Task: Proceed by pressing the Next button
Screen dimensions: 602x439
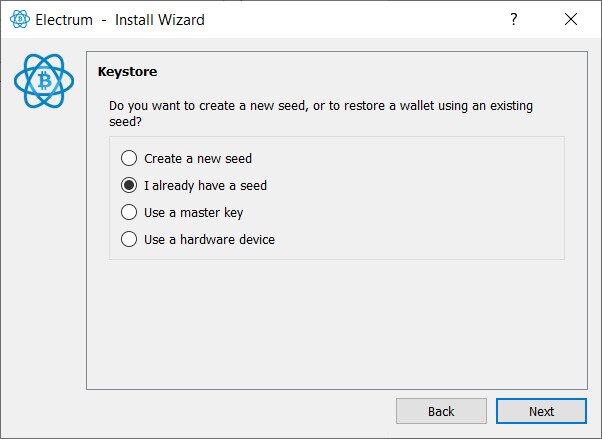Action: coord(541,411)
